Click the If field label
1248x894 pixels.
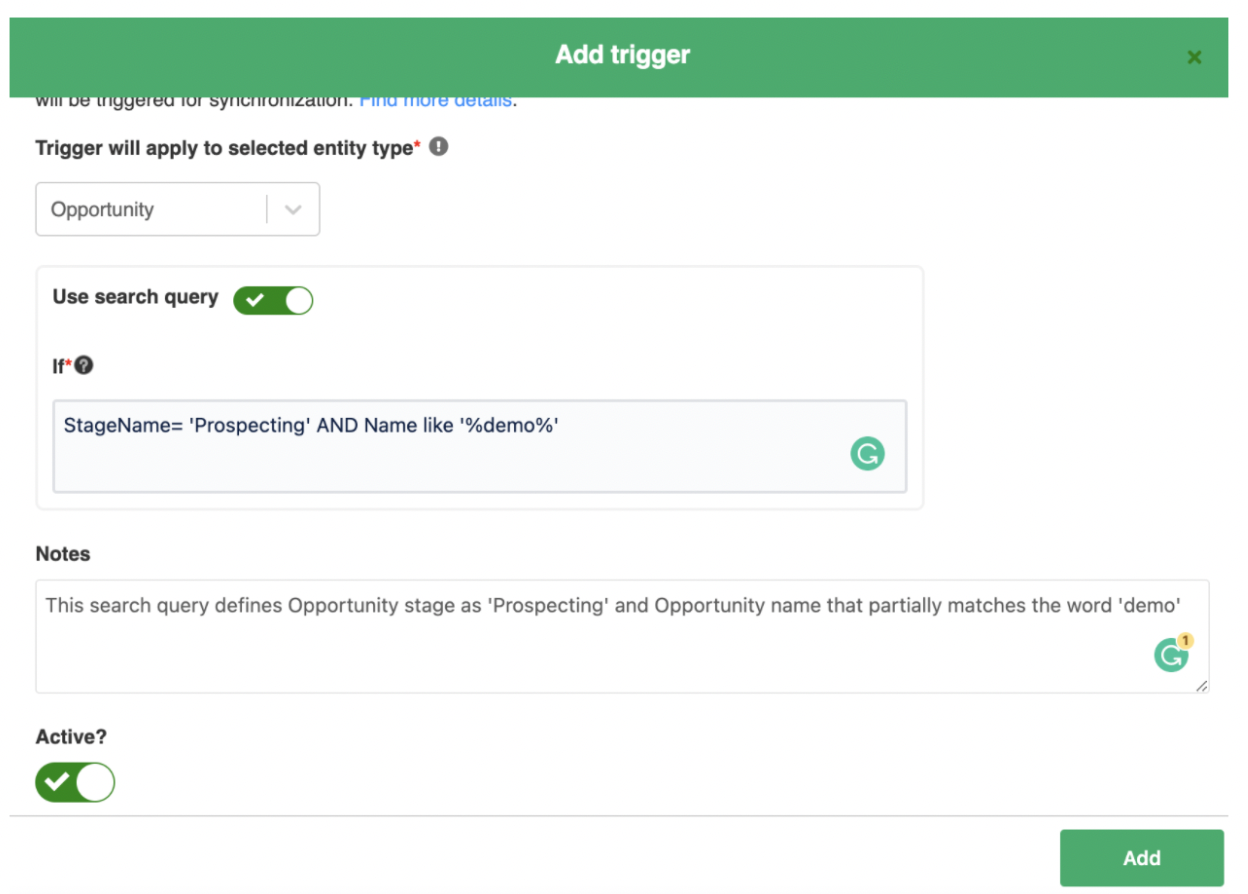(x=58, y=367)
